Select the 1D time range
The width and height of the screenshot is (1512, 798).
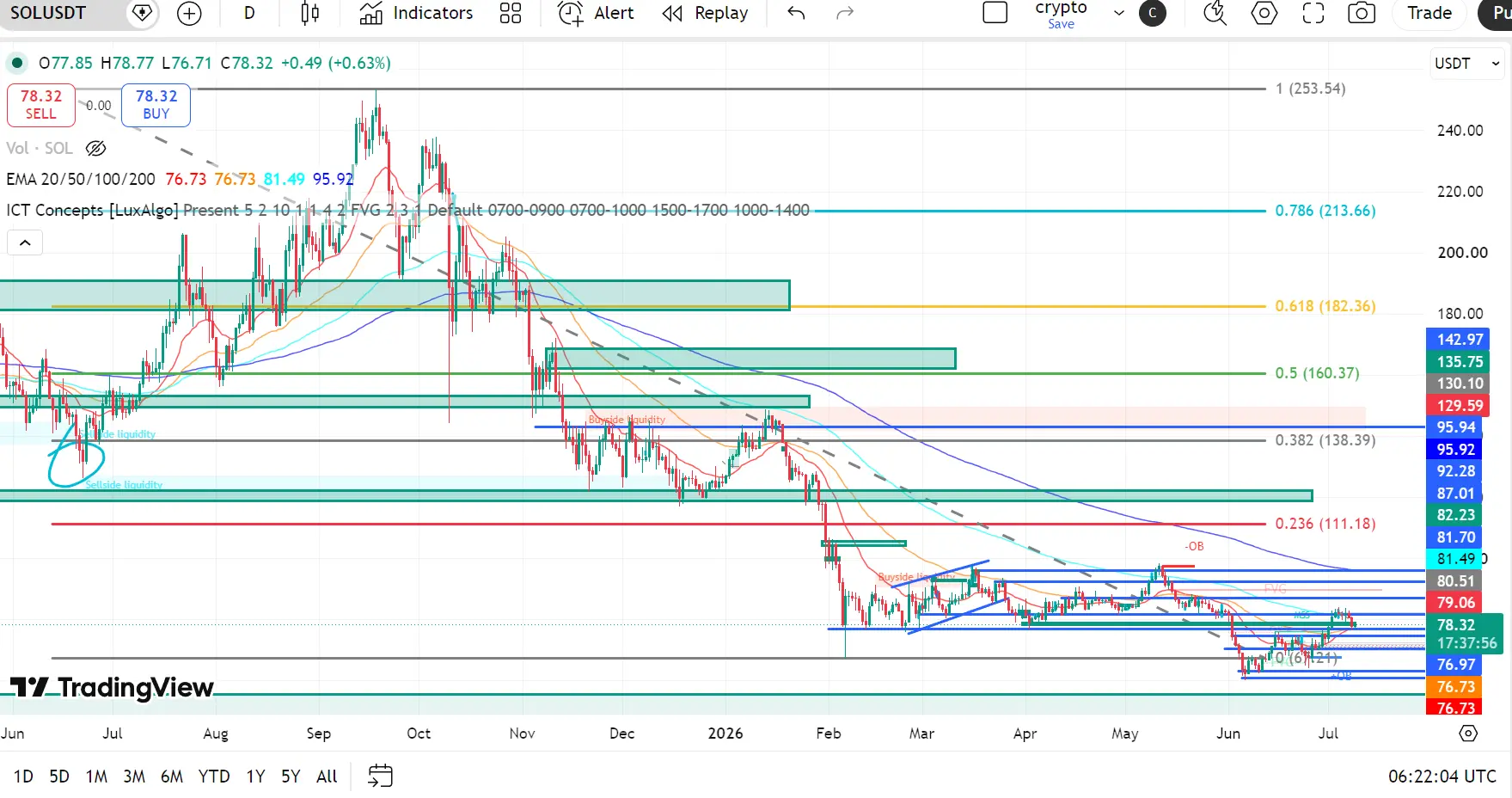(23, 777)
